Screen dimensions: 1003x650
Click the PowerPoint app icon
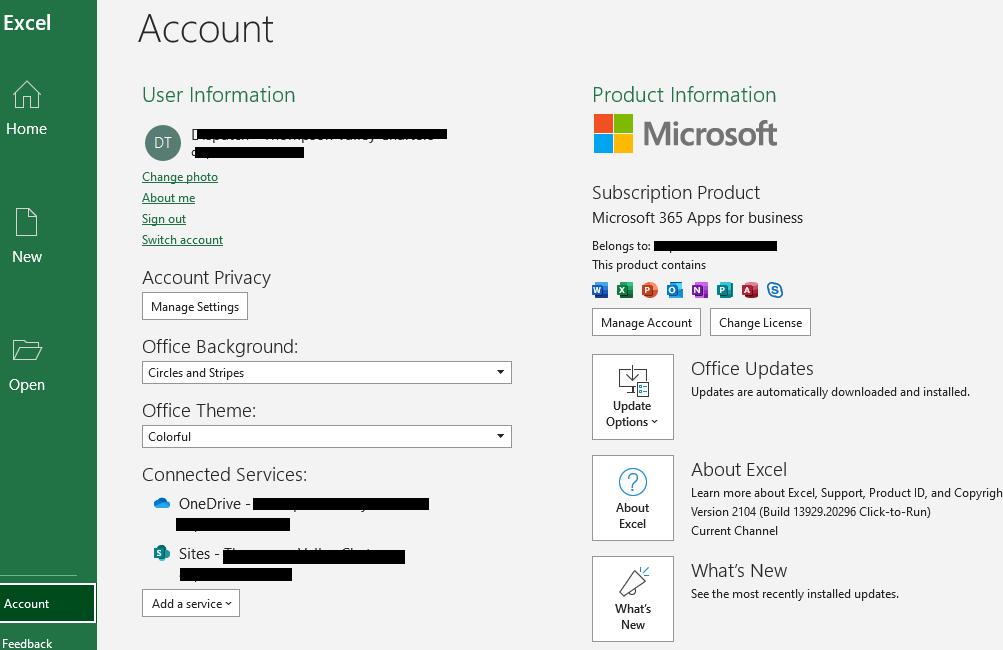coord(649,290)
